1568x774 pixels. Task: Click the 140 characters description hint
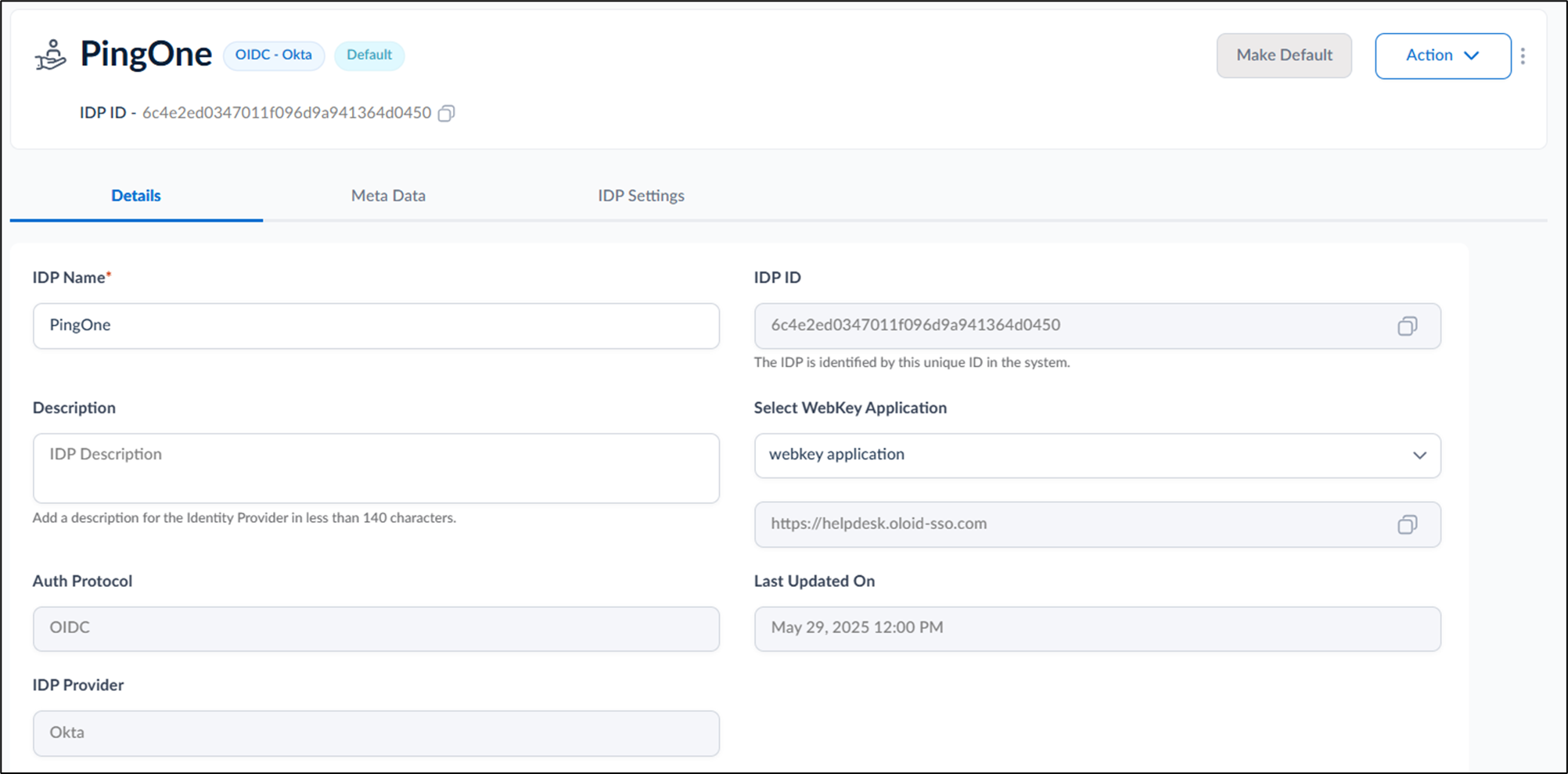pyautogui.click(x=244, y=518)
